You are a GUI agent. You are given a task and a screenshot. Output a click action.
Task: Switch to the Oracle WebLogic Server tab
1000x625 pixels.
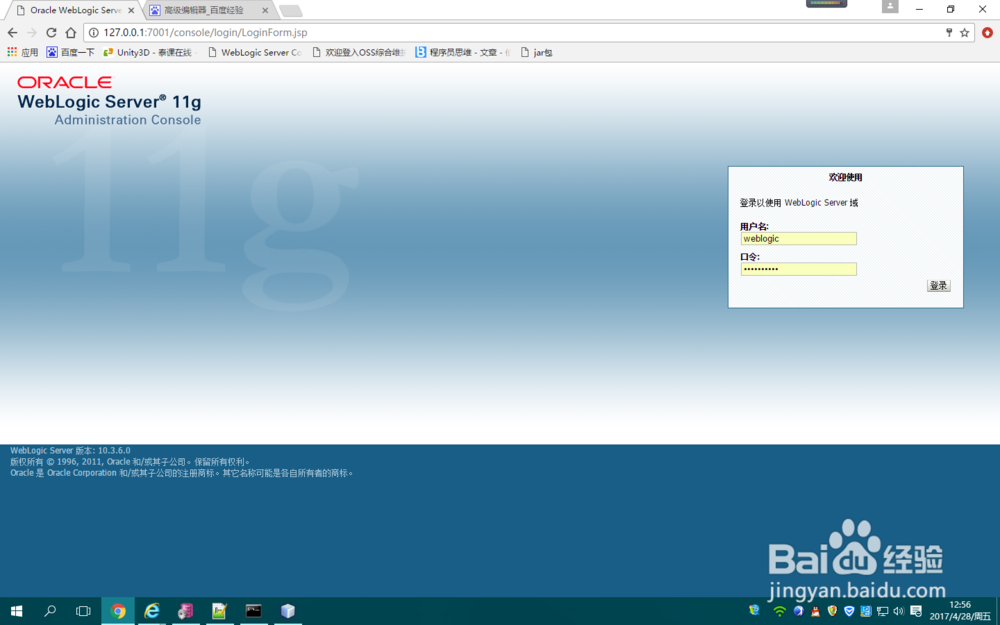click(75, 10)
